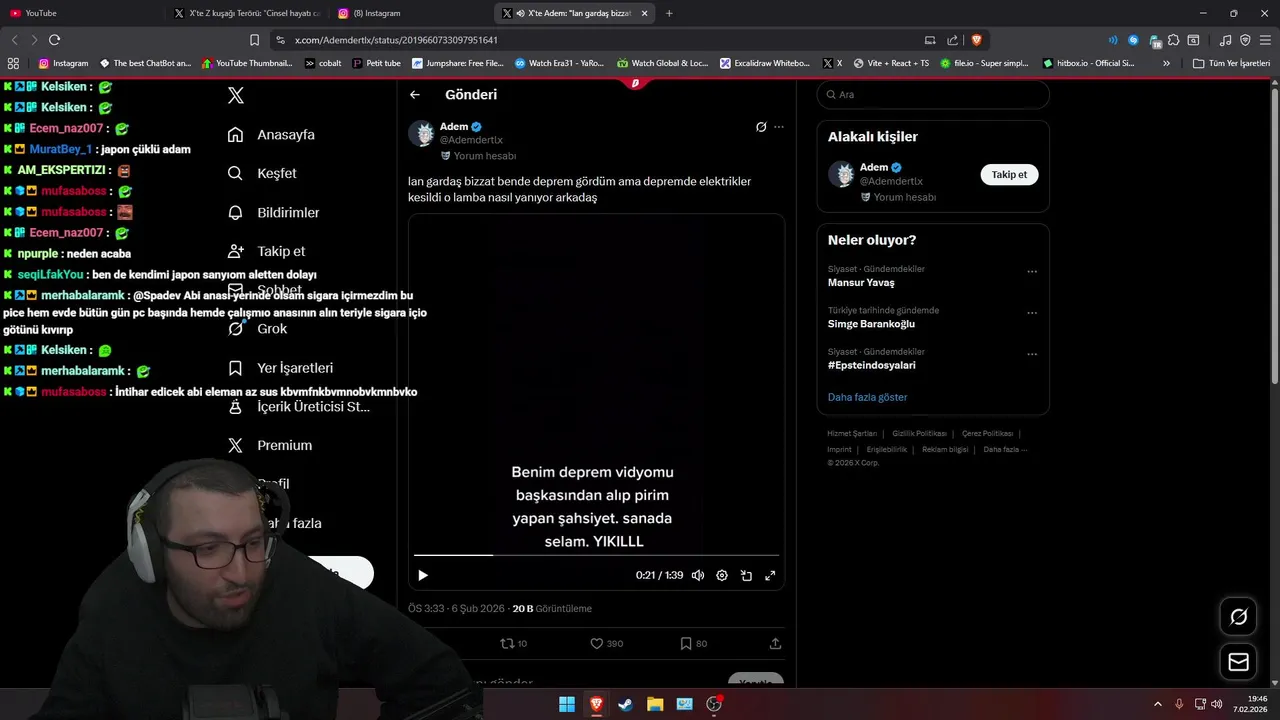The height and width of the screenshot is (720, 1280).
Task: Open the X logo home icon
Action: coord(235,96)
